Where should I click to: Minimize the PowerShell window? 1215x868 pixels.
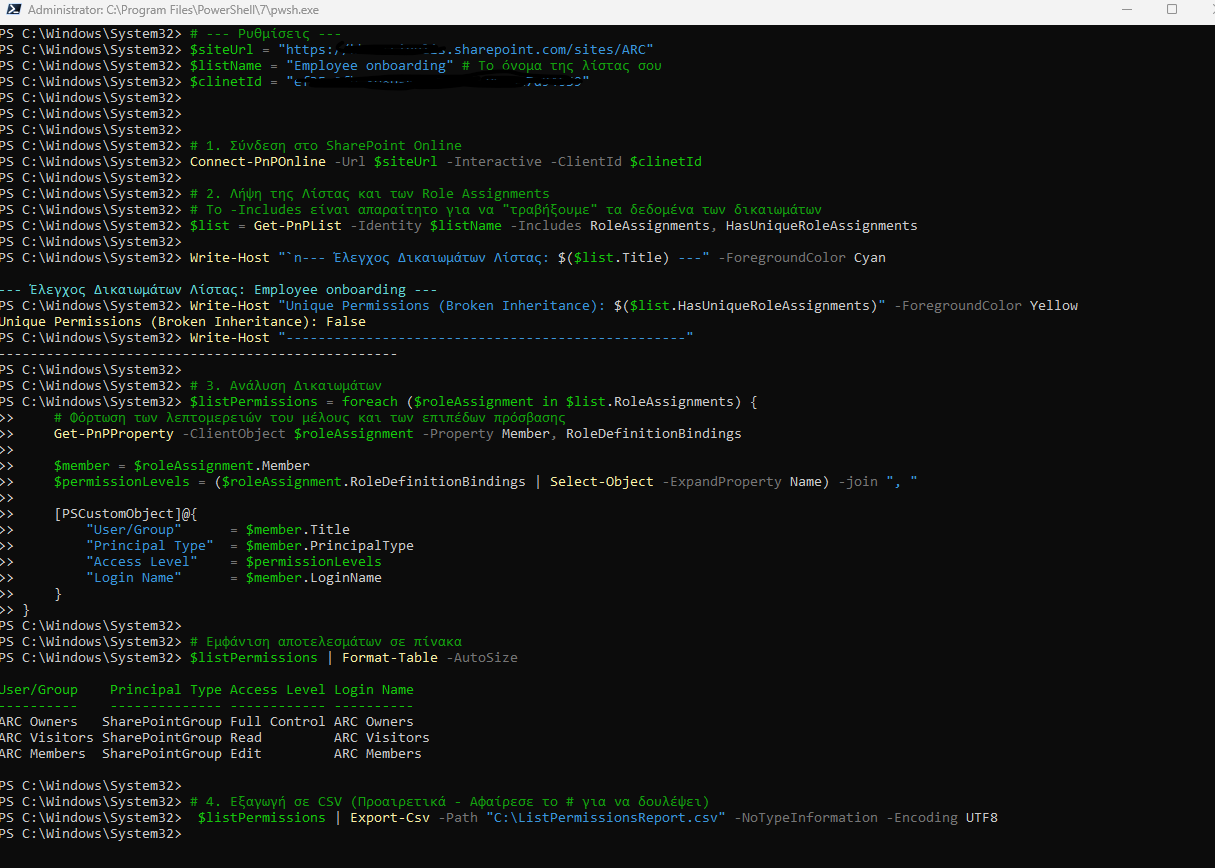[x=1125, y=10]
